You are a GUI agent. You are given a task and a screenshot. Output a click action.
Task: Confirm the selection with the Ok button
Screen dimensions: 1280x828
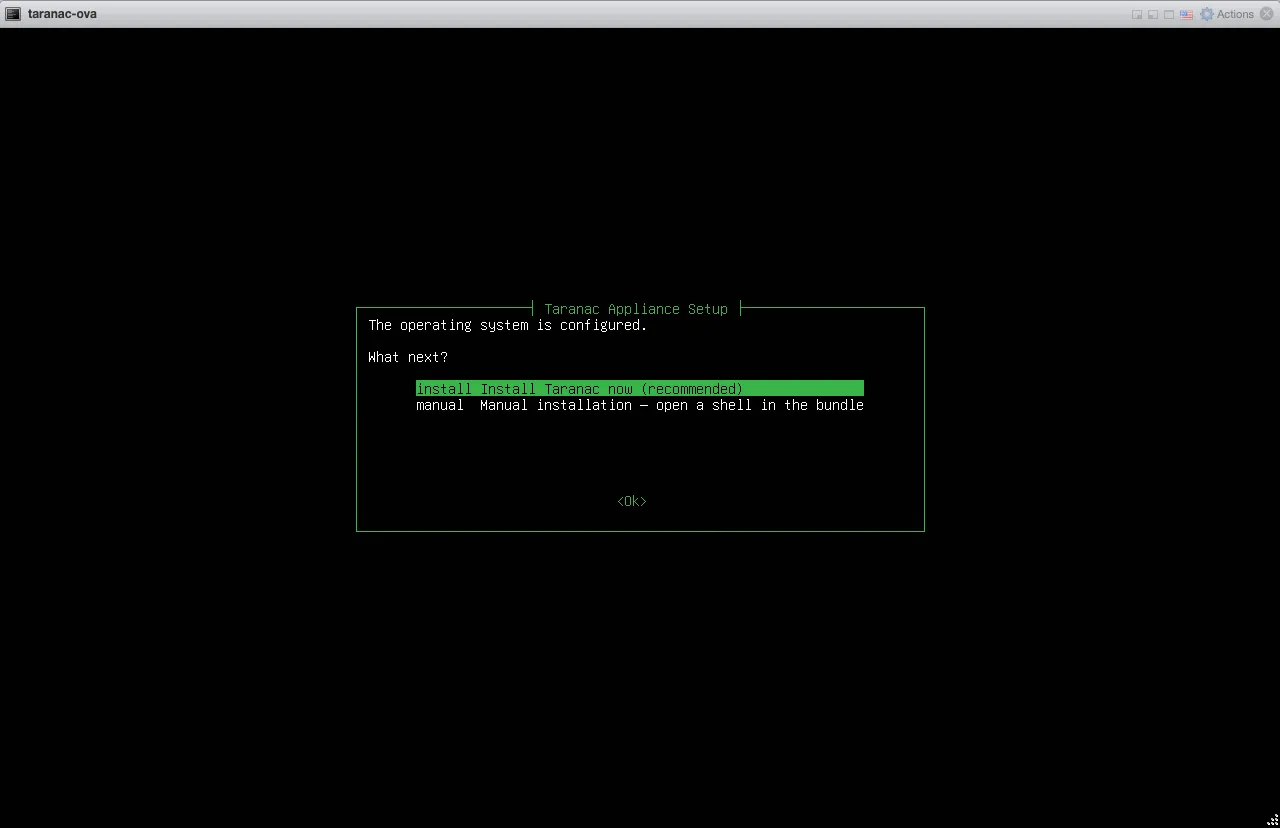click(632, 501)
